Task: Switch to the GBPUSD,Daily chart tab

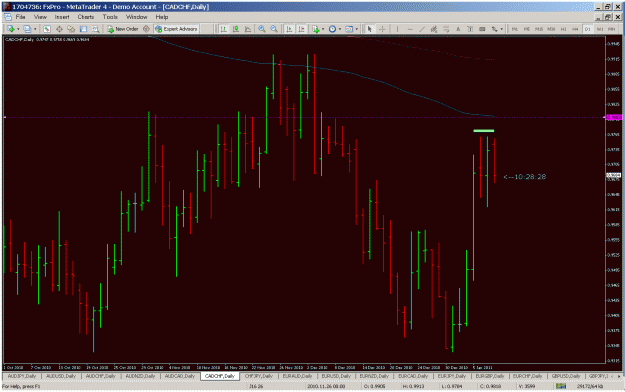Action: pyautogui.click(x=566, y=376)
